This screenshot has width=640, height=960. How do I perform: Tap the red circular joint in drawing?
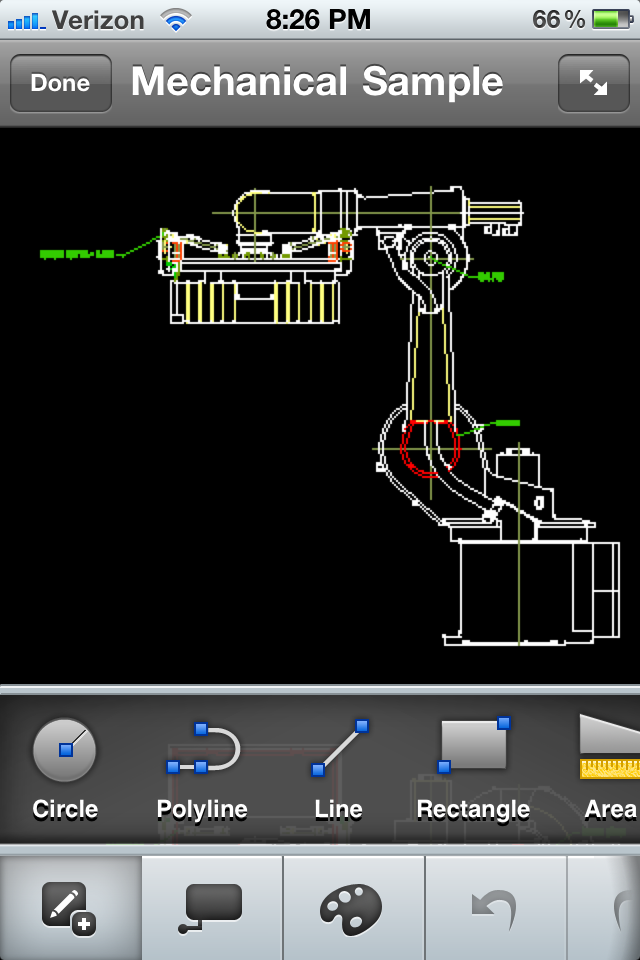430,446
